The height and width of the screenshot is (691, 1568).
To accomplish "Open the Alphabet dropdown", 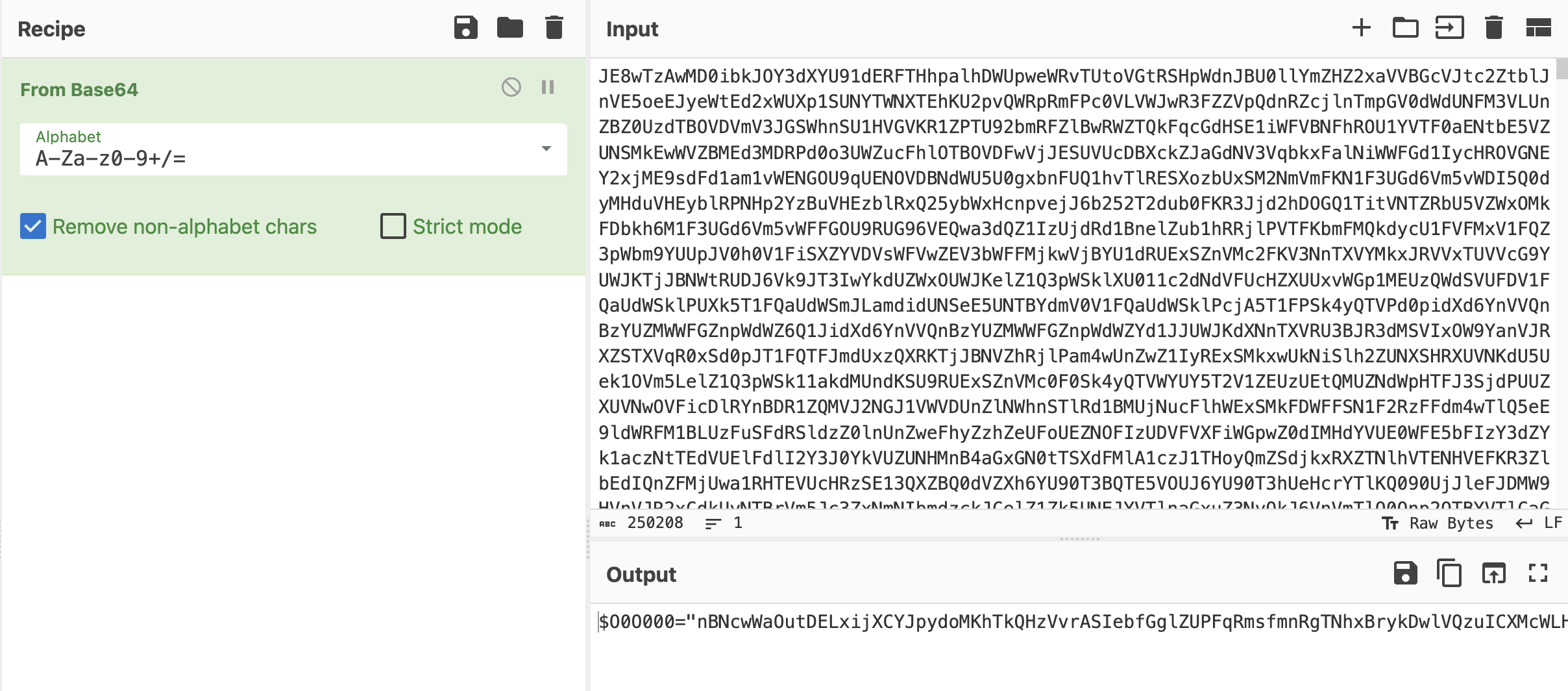I will point(546,149).
